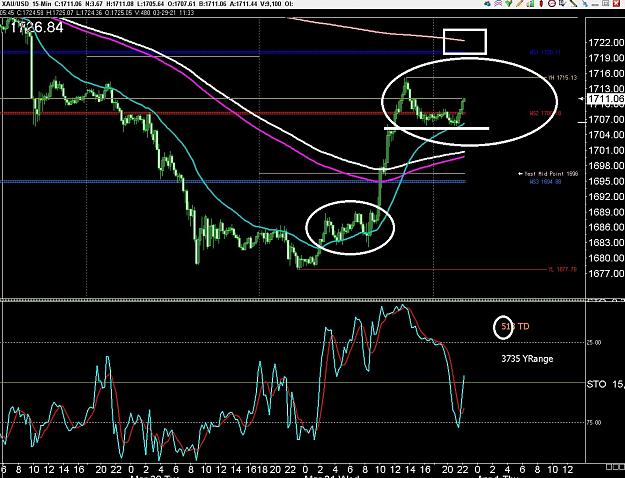Click the 3735 YRange indicator text
The image size is (625, 478).
point(527,359)
